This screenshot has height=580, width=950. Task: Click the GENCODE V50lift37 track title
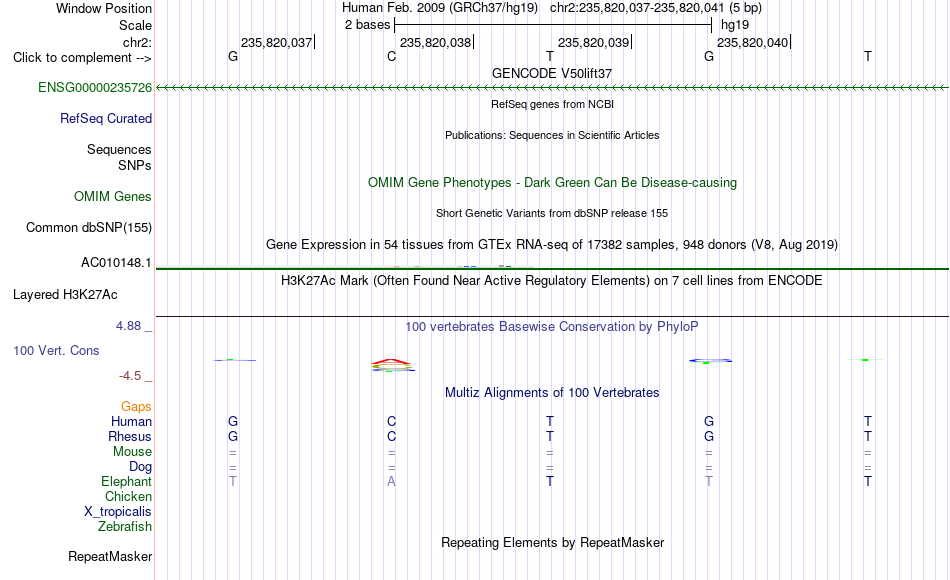(552, 73)
